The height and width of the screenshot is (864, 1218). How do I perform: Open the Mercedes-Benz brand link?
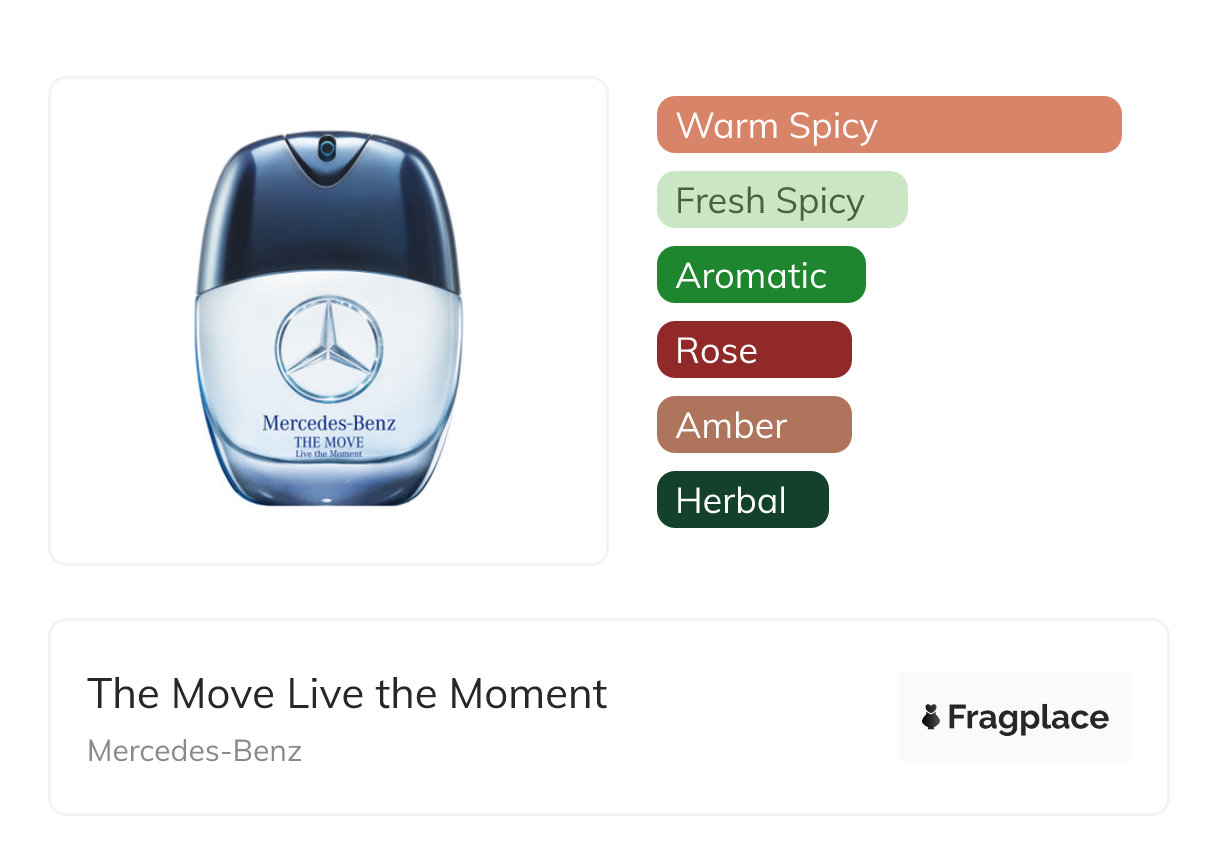[194, 751]
